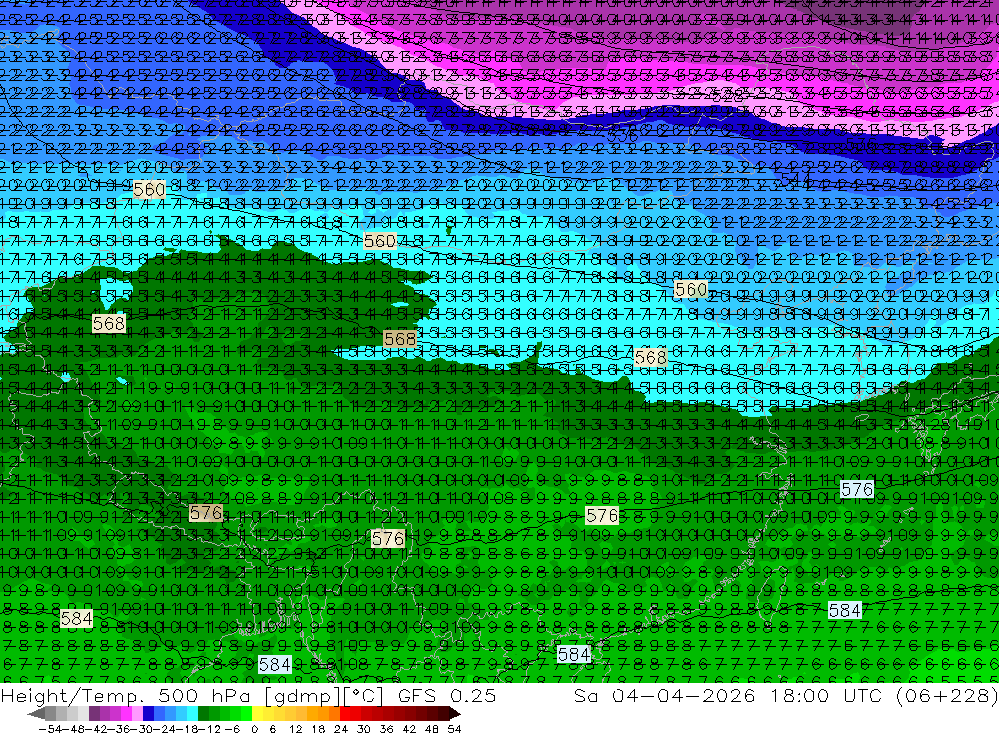Click the pale-blue '576' contour label

[x=857, y=489]
